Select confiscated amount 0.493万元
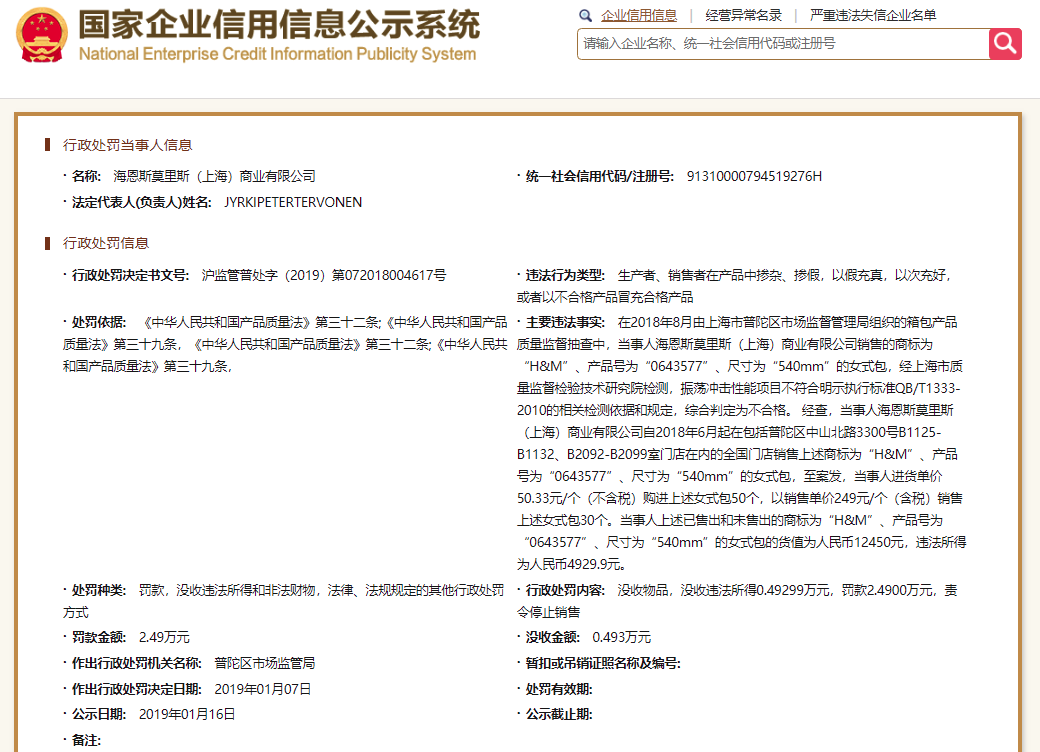 [x=621, y=637]
